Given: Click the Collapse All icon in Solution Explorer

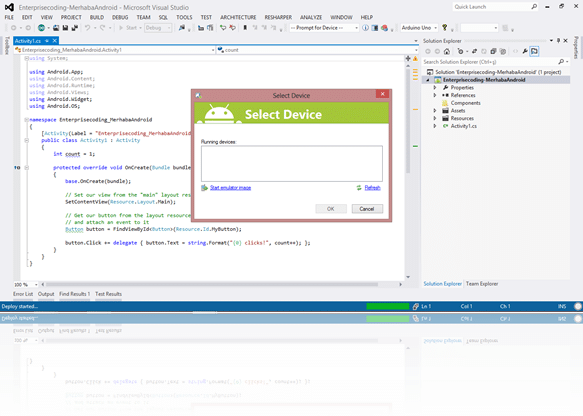Looking at the screenshot, I should [493, 51].
